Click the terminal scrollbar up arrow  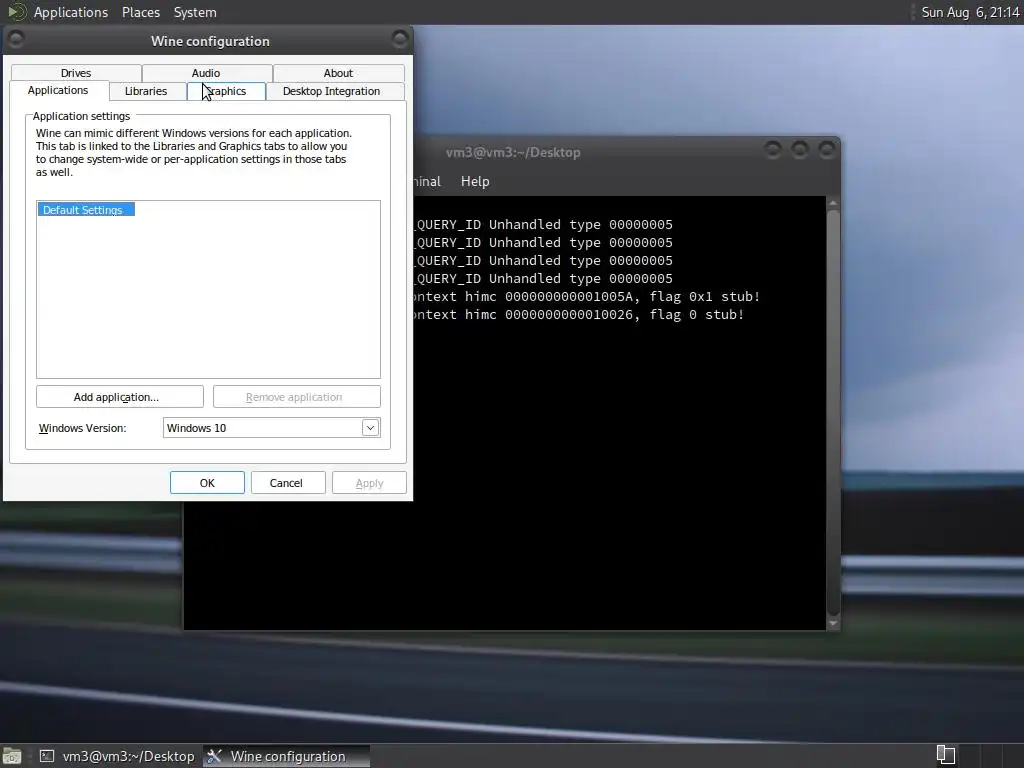tap(833, 203)
